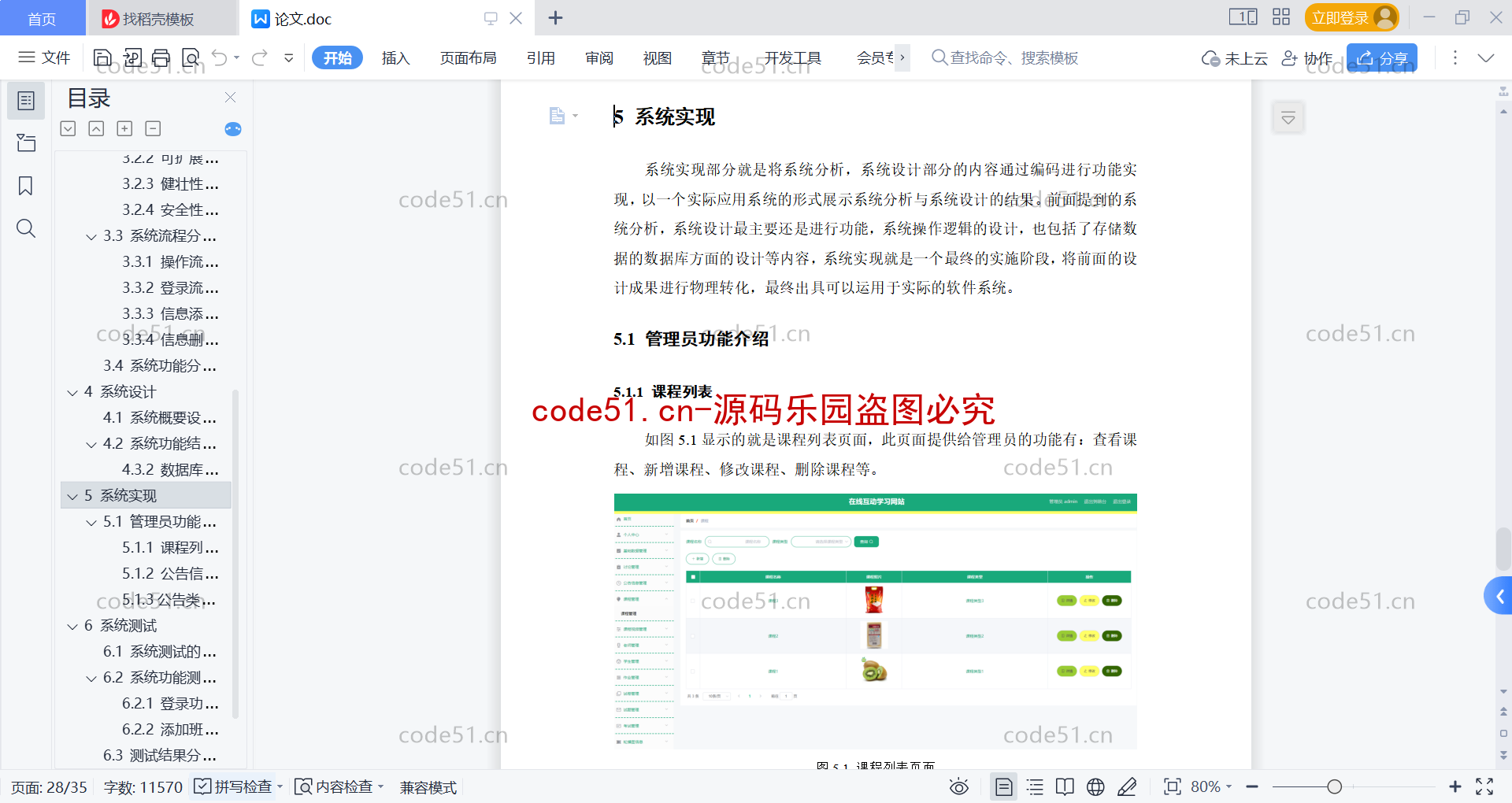Collapse the 4.2 系统功能结 outline node
Viewport: 1512px width, 803px height.
91,444
